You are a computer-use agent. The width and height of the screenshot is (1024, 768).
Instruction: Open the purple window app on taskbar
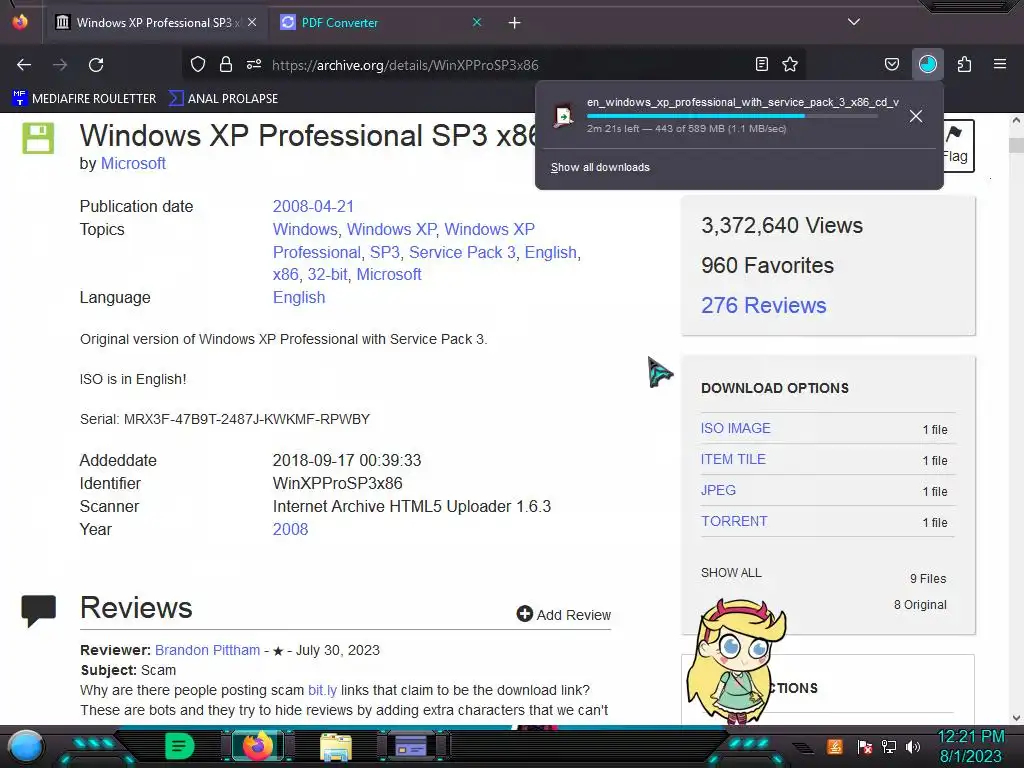coord(411,746)
